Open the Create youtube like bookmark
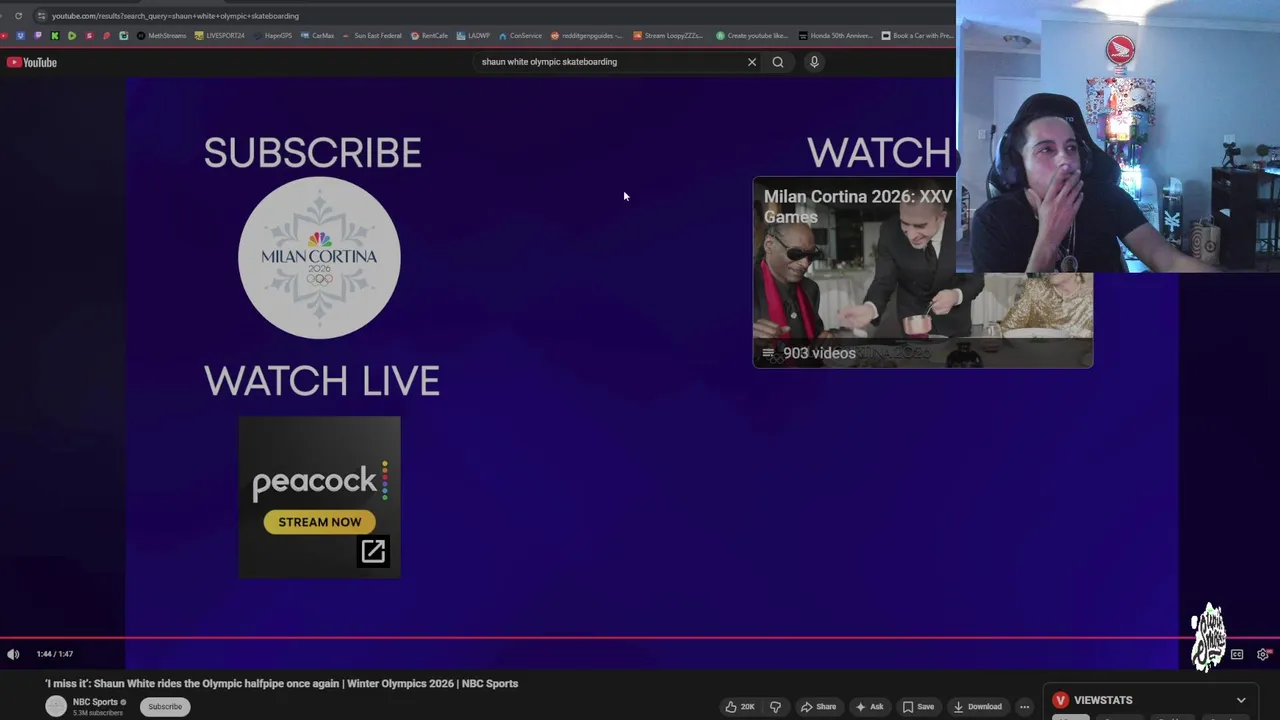The width and height of the screenshot is (1280, 720). click(x=752, y=36)
